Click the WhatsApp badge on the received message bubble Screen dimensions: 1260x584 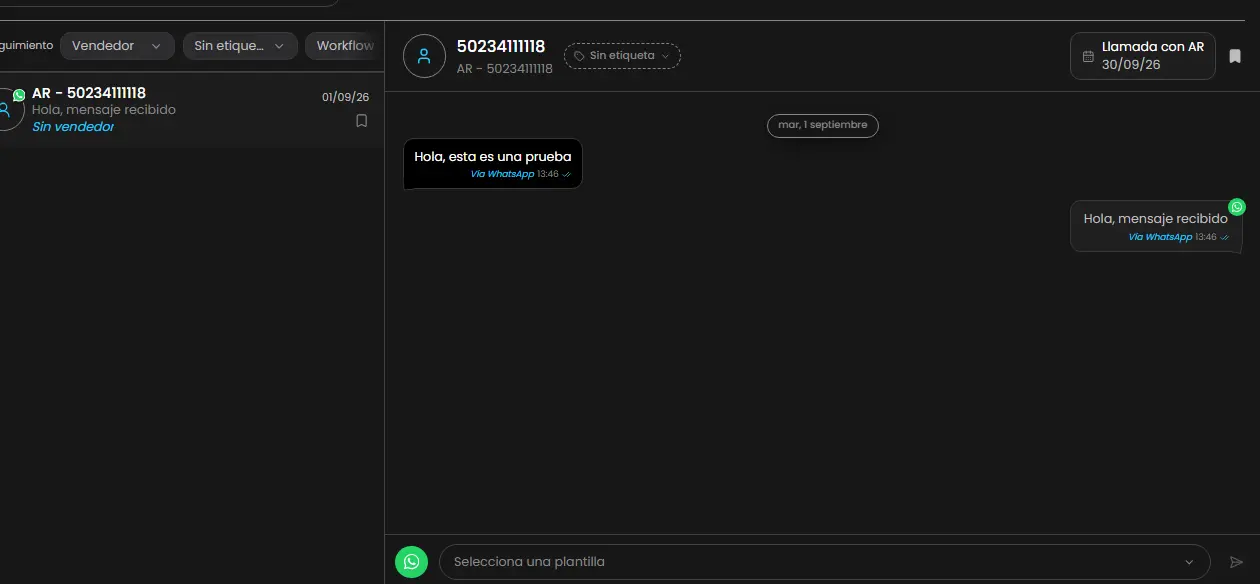(1237, 207)
